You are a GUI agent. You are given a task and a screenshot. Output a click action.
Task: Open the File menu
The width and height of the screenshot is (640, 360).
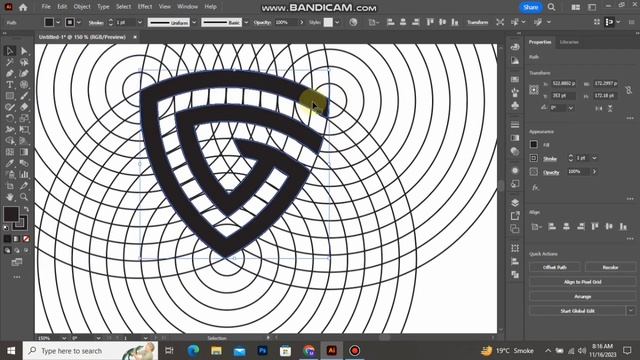pyautogui.click(x=46, y=7)
